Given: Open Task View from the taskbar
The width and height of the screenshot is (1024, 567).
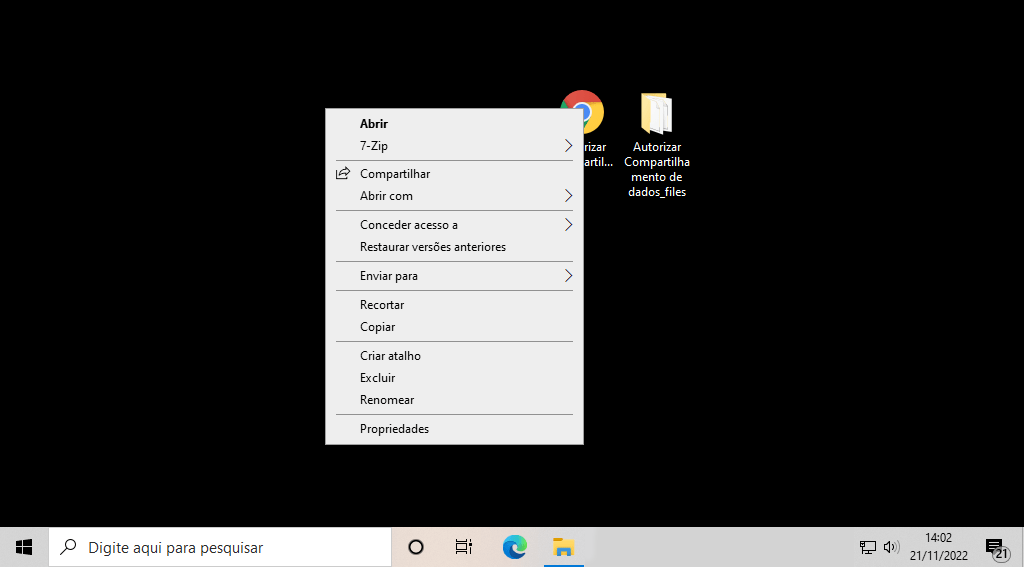Looking at the screenshot, I should [x=464, y=547].
